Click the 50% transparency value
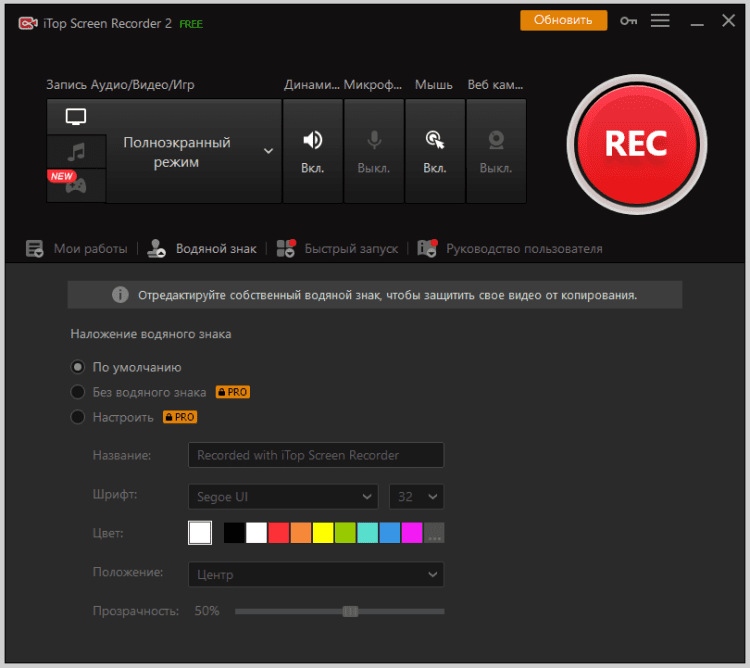 point(207,611)
